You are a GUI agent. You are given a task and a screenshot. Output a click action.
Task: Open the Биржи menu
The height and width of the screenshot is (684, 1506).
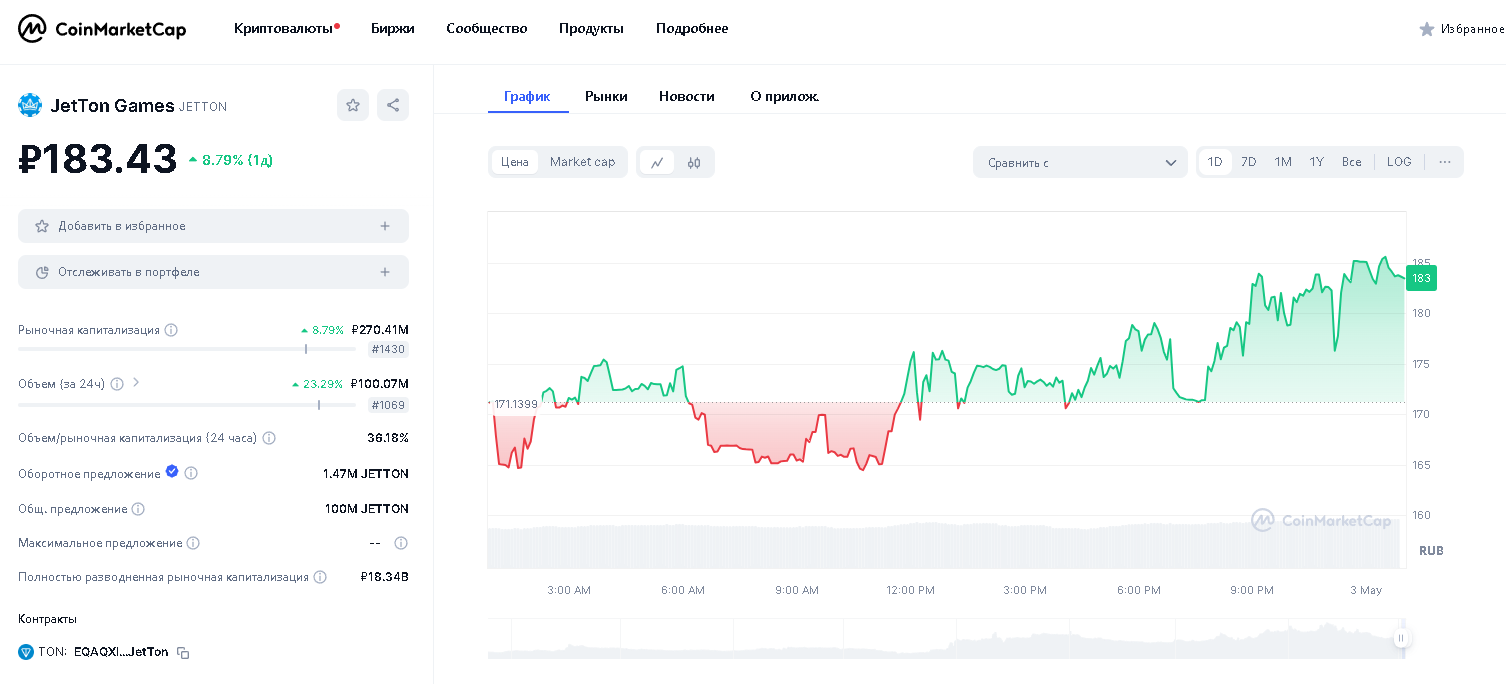pos(393,29)
